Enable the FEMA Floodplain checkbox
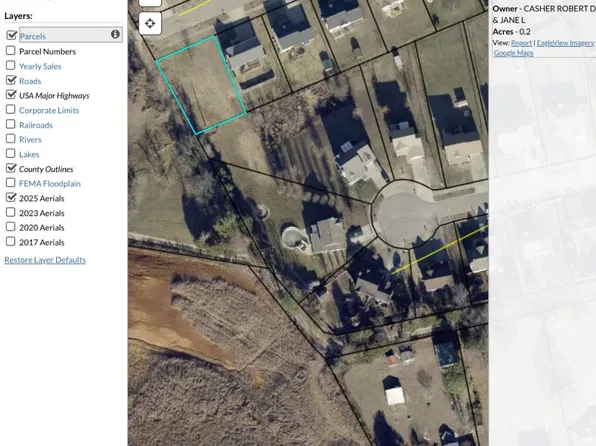 click(11, 183)
